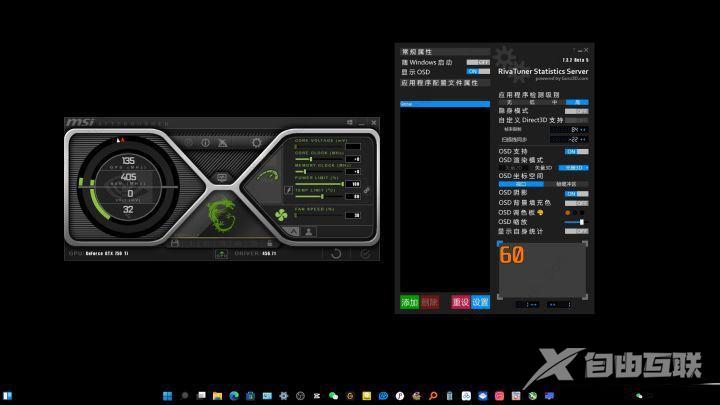
Task: Adjust the Temp Limit slider
Action: point(319,196)
